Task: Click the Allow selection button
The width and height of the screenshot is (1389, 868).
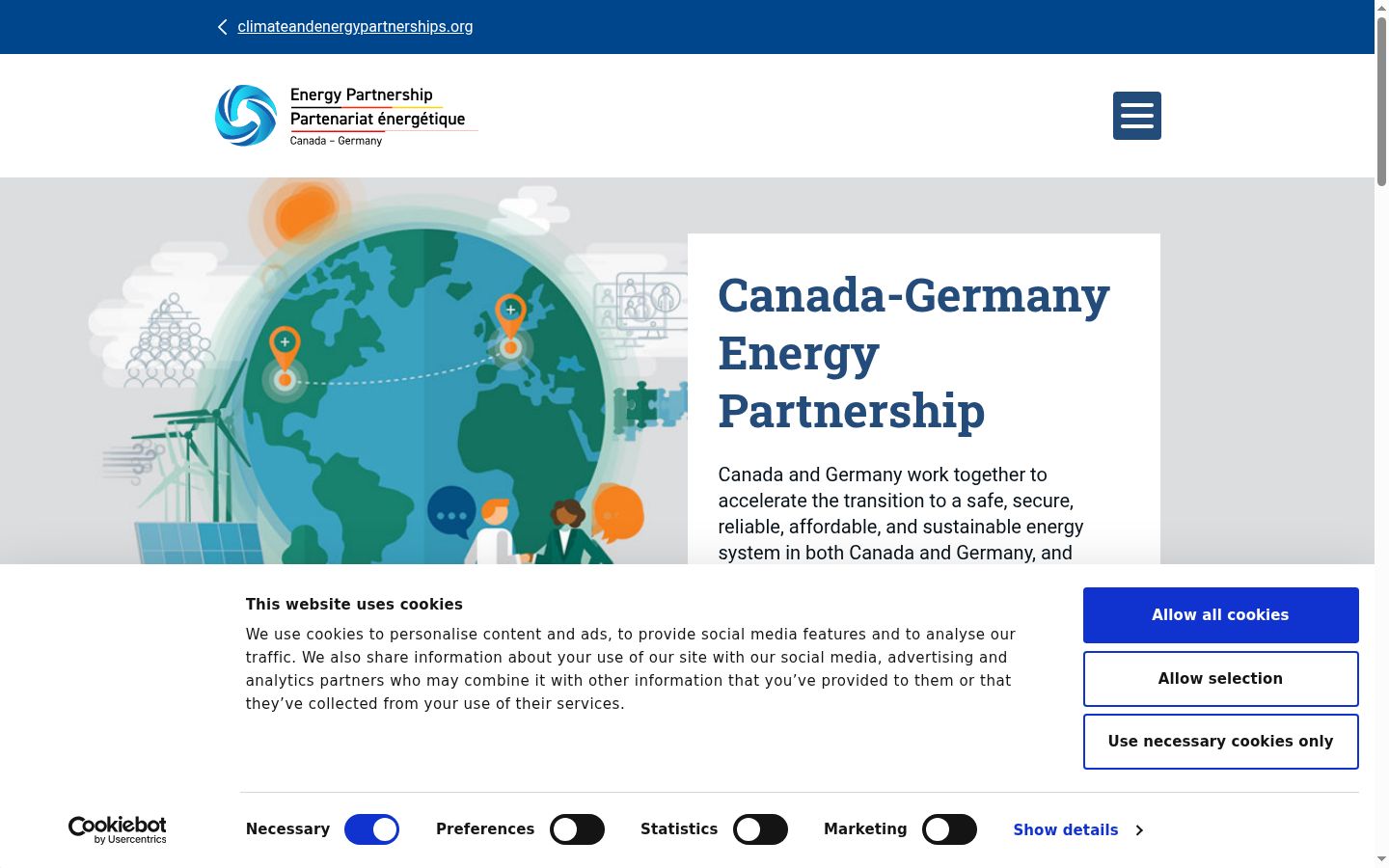Action: [x=1220, y=679]
